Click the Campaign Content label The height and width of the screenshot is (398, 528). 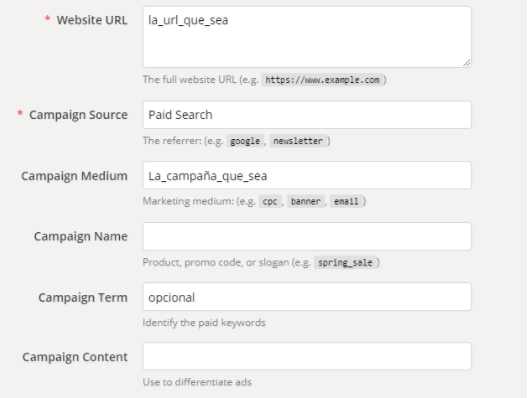[75, 357]
